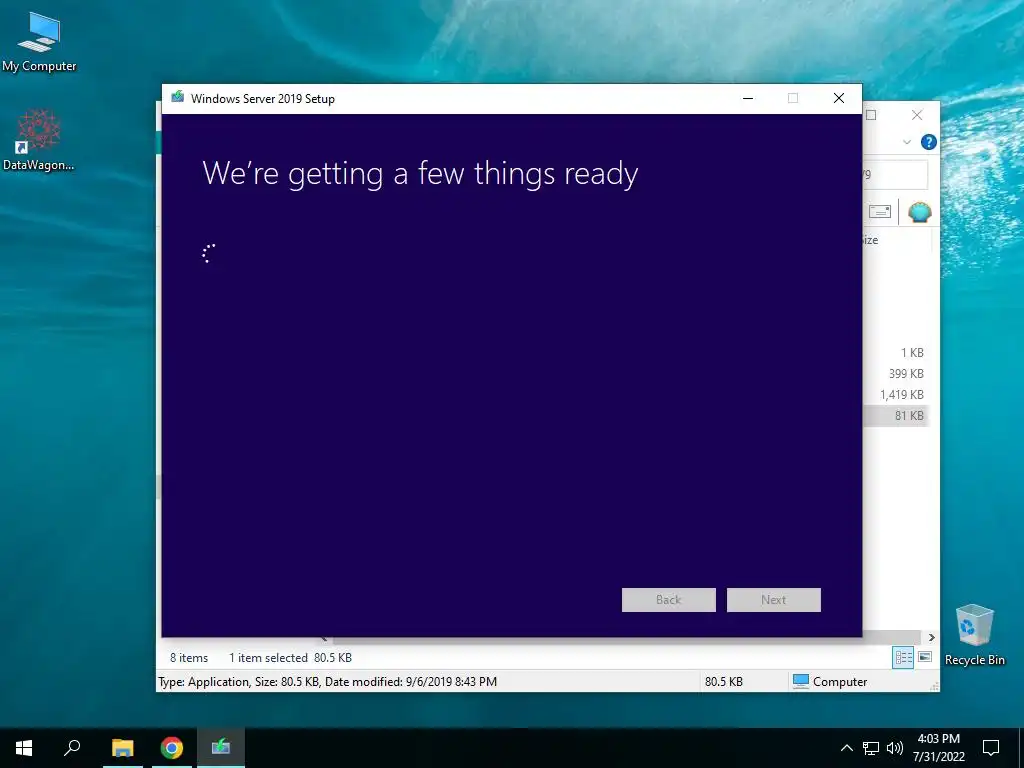The height and width of the screenshot is (768, 1024).
Task: Show hidden tray icons chevron
Action: [x=846, y=748]
